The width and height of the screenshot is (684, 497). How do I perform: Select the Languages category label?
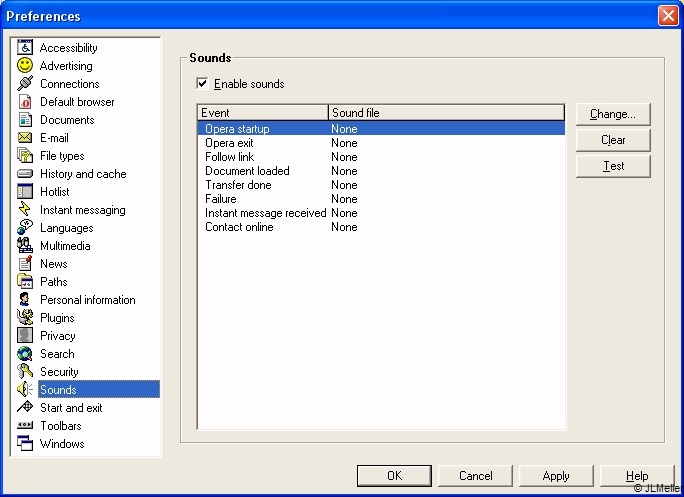[x=67, y=228]
